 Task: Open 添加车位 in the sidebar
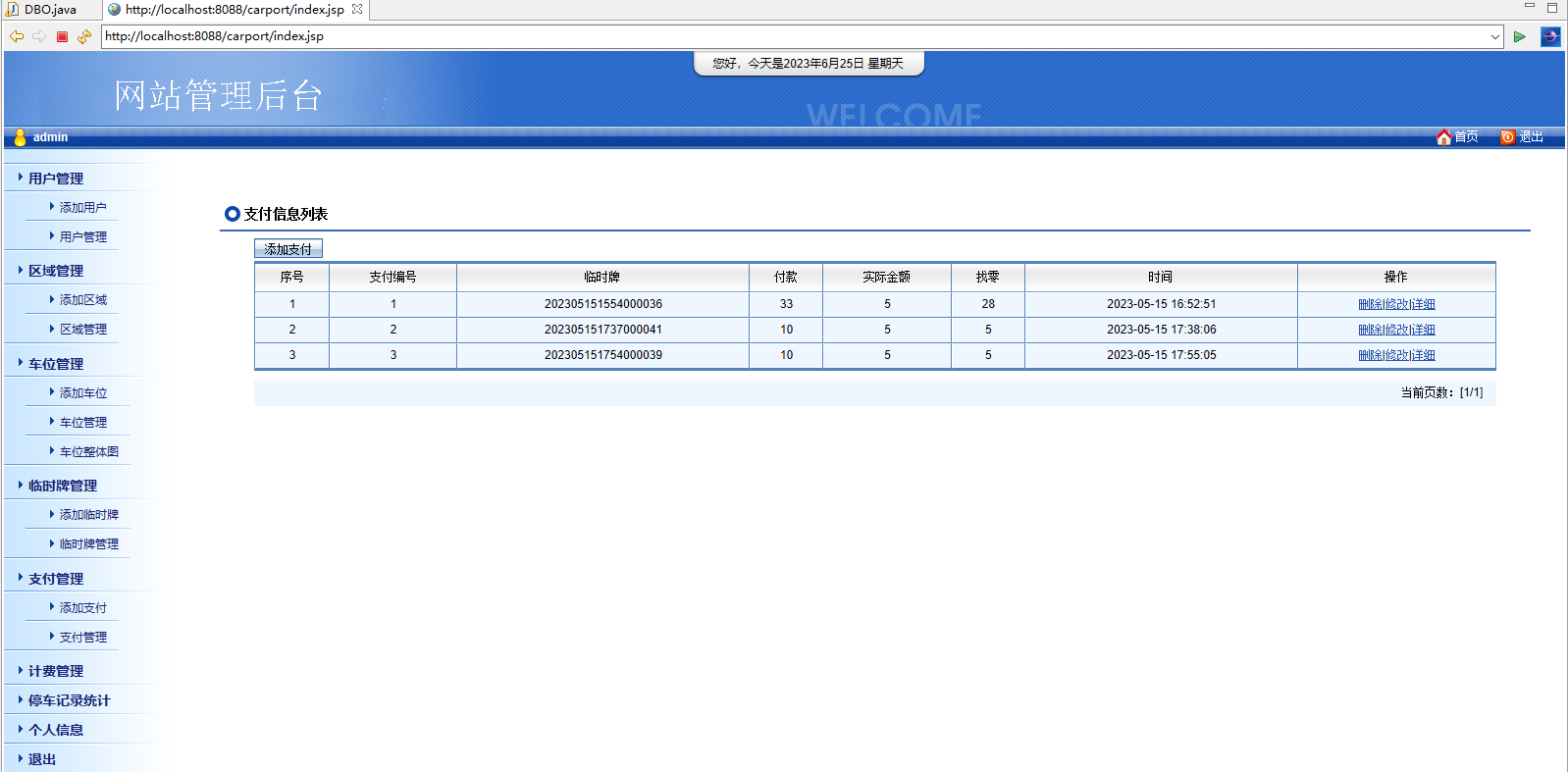(82, 393)
